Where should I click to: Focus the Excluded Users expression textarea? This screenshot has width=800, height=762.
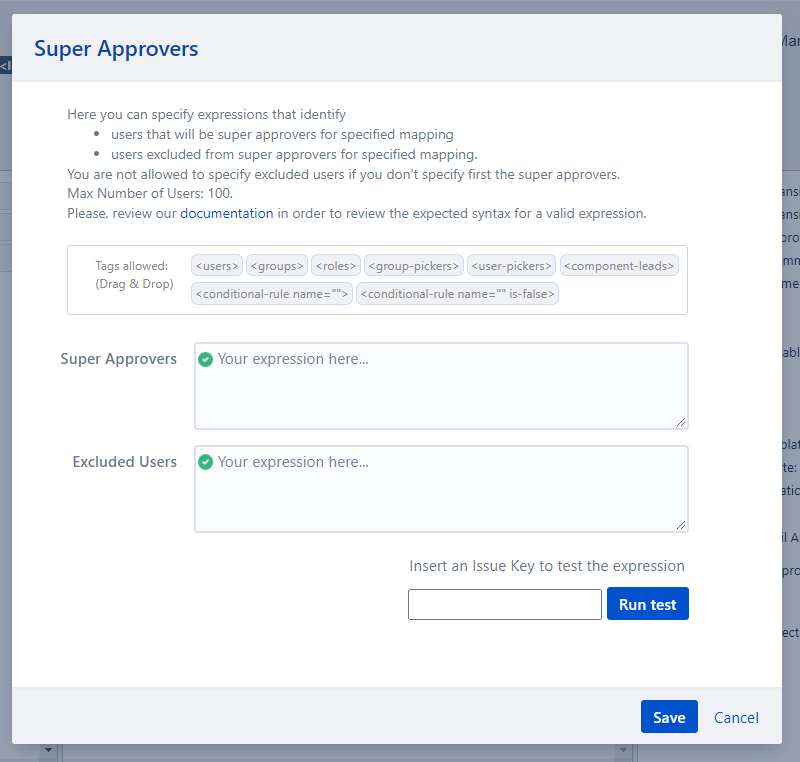point(441,493)
